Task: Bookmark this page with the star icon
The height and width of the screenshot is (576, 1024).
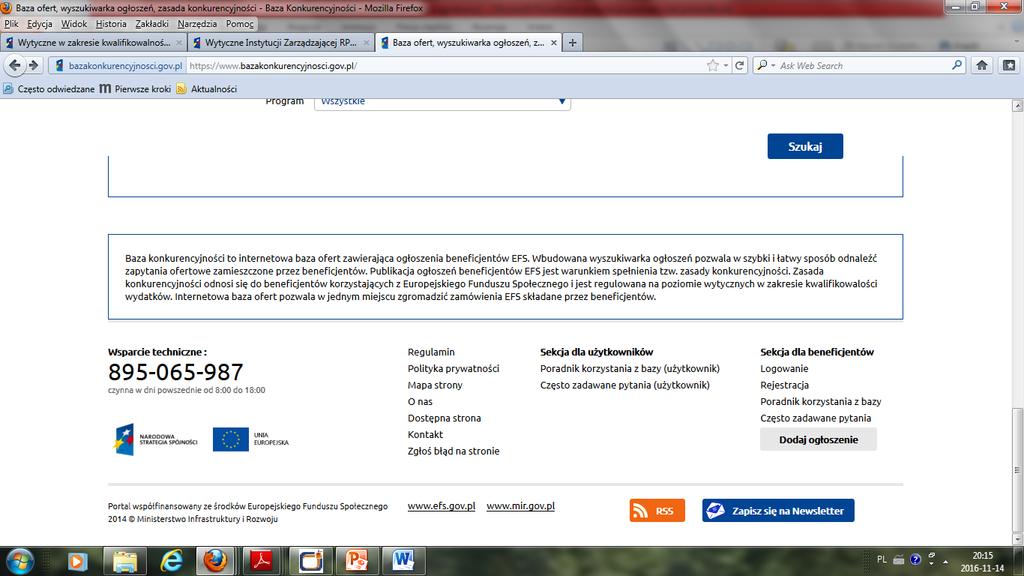Action: pyautogui.click(x=712, y=65)
